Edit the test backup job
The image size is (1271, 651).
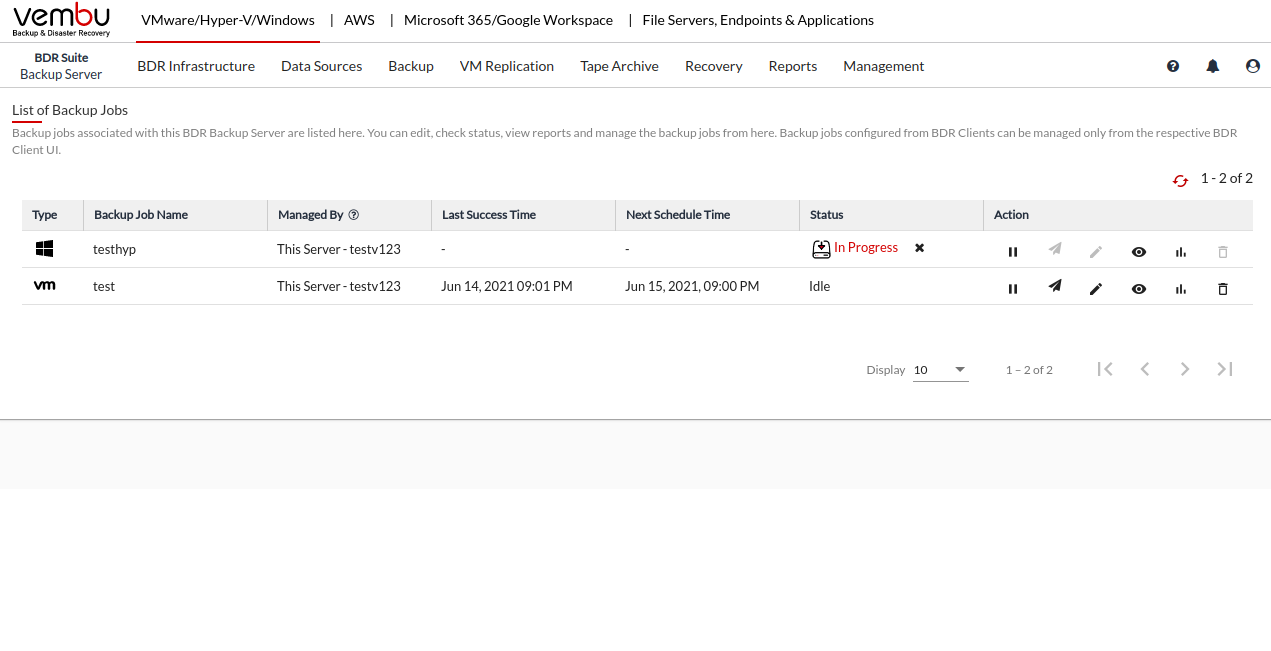(x=1096, y=289)
